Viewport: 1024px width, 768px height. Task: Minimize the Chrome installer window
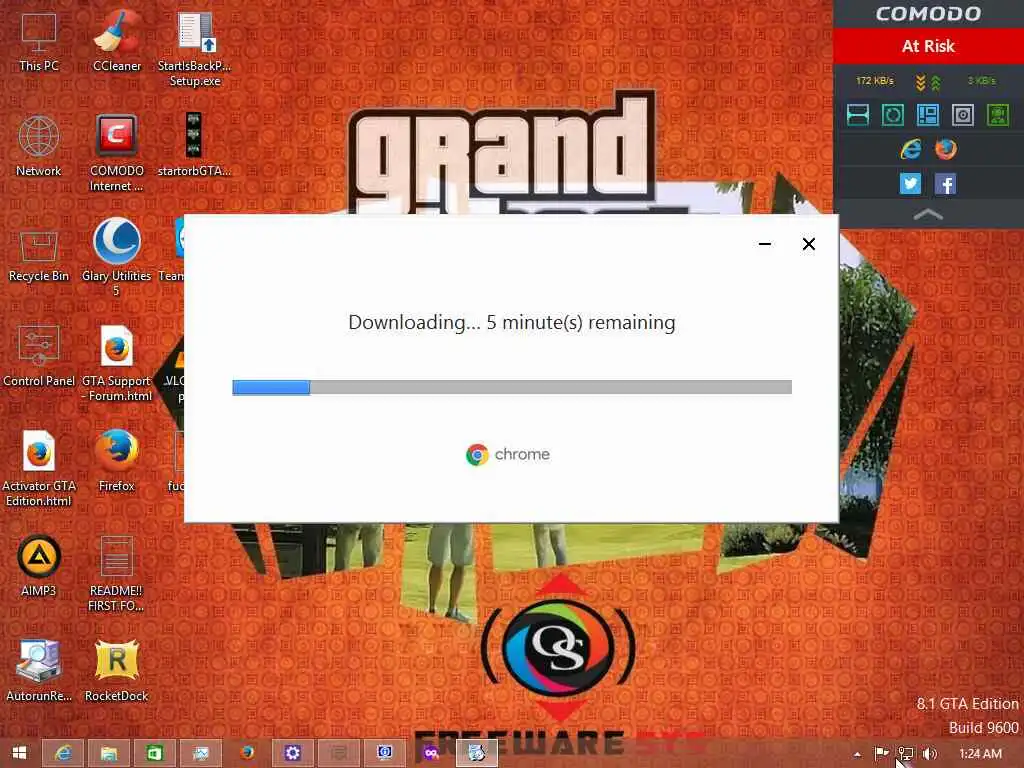[x=765, y=244]
